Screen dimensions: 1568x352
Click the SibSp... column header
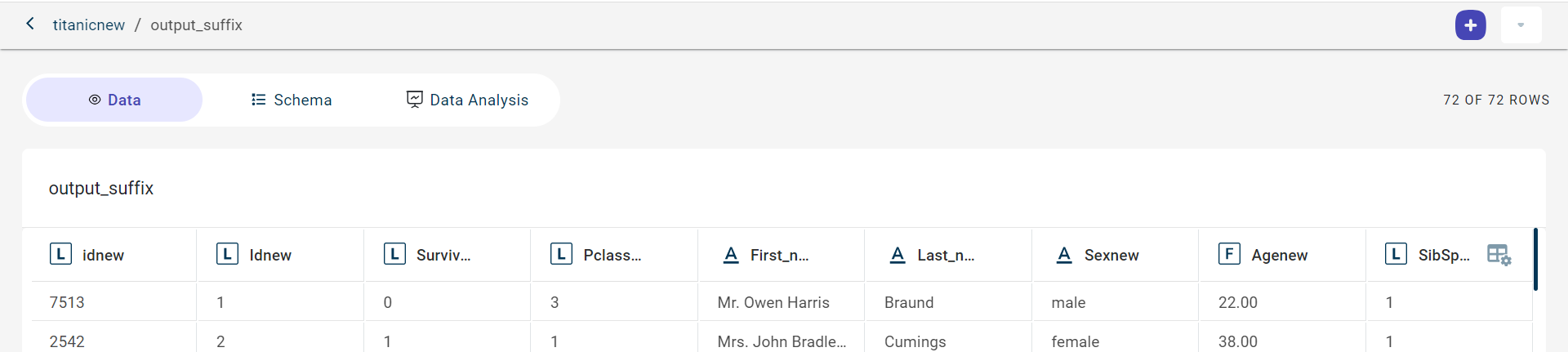click(1443, 255)
